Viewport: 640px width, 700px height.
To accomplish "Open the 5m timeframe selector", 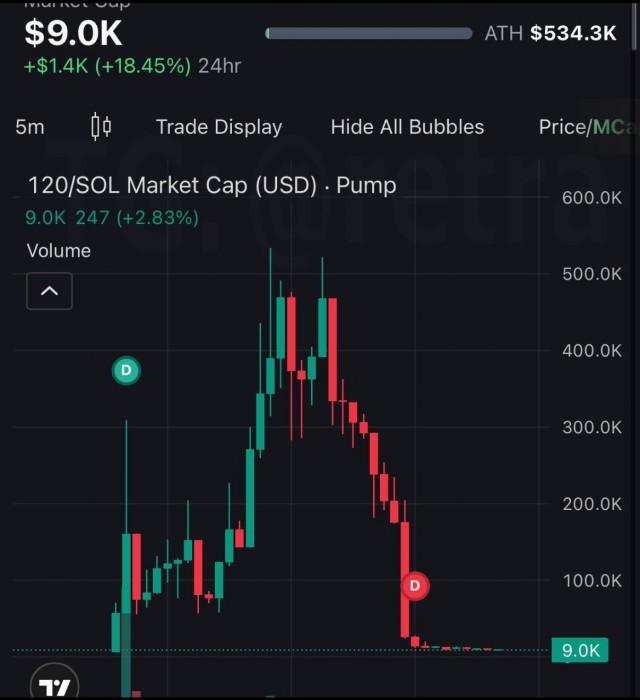I will 30,127.
